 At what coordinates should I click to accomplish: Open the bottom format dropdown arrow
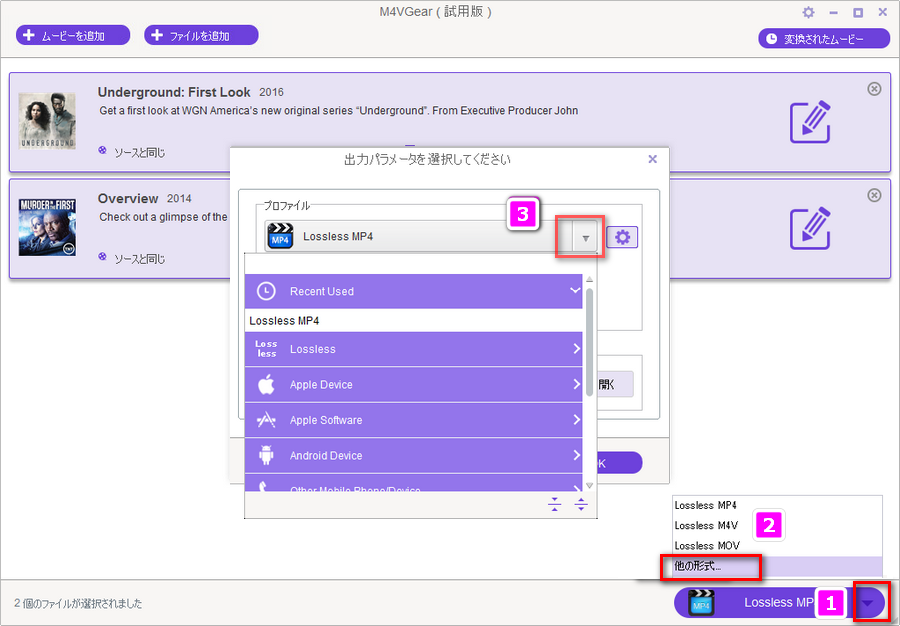click(x=868, y=602)
